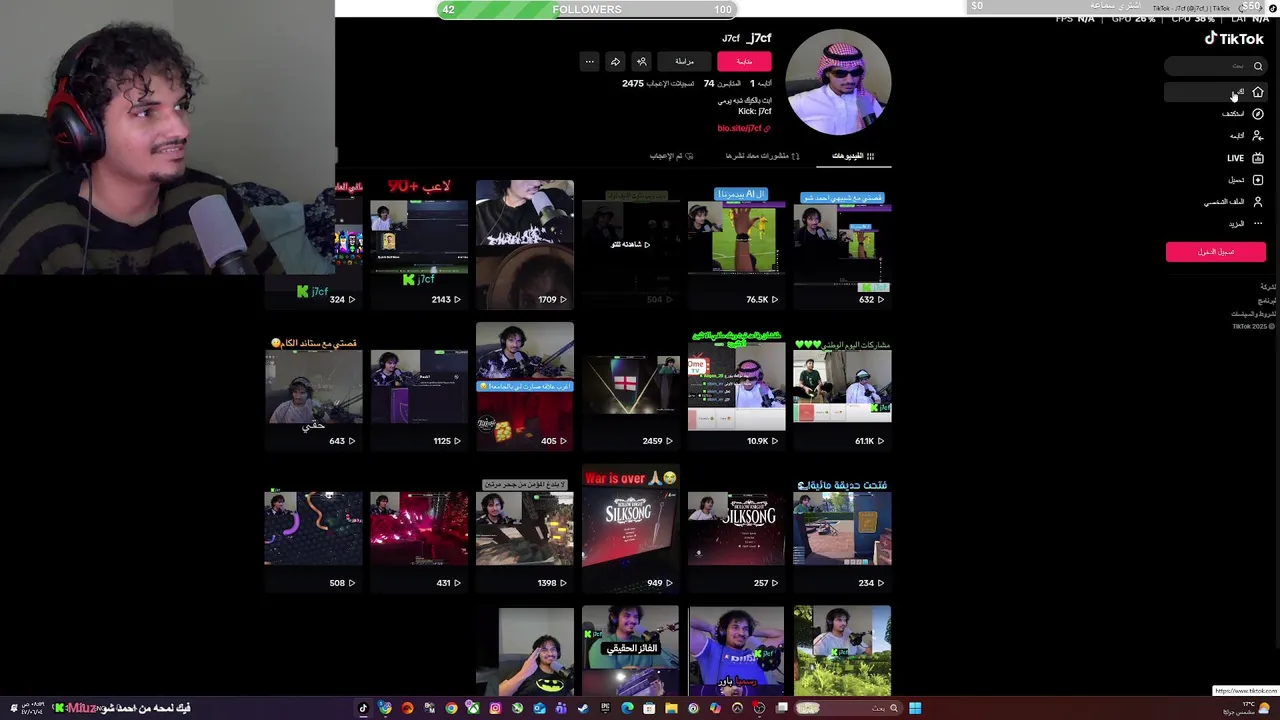Open the bio.site/j7cf link
1280x720 pixels.
click(744, 128)
